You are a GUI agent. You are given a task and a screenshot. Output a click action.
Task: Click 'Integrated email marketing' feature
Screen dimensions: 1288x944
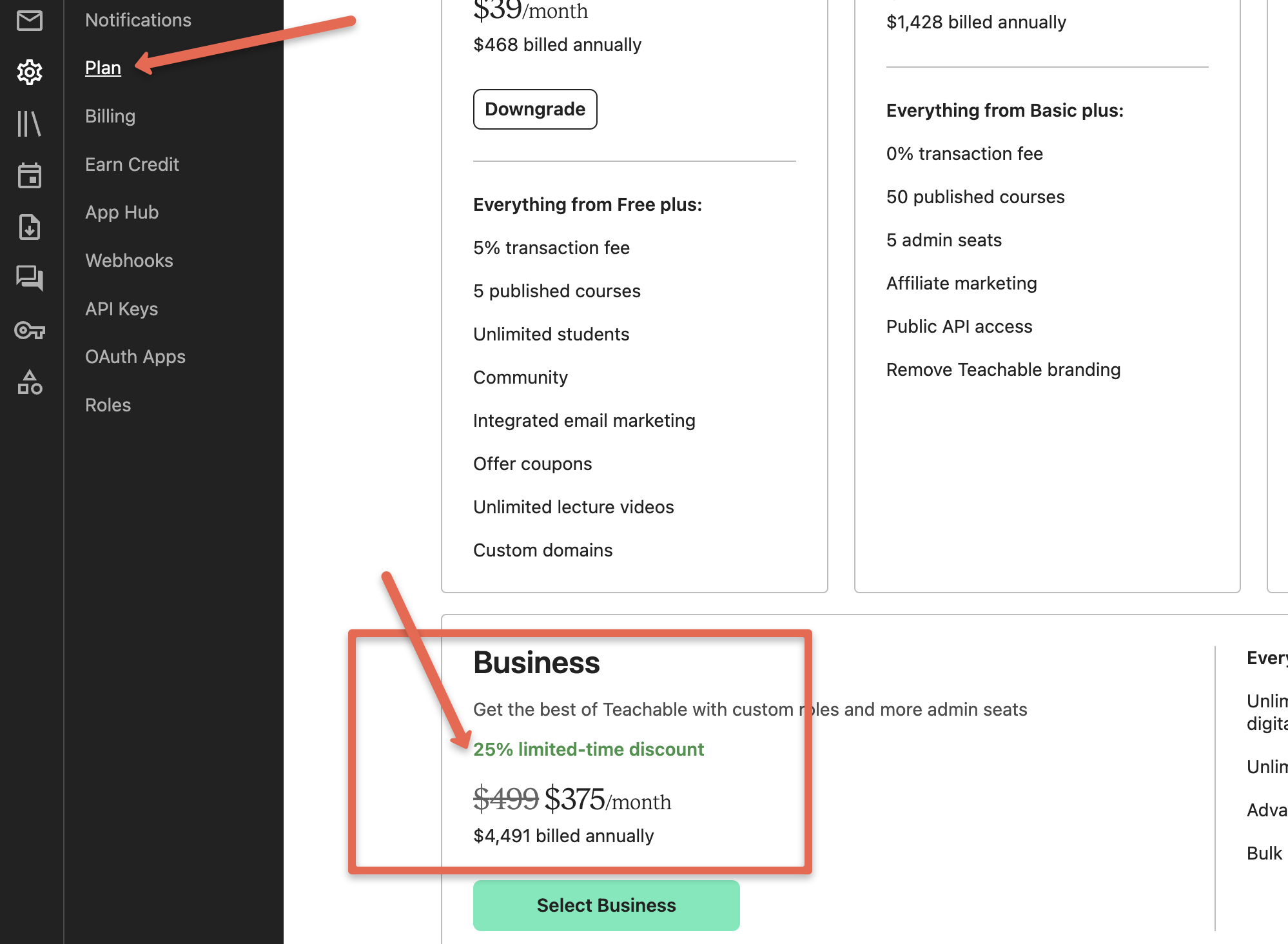coord(584,420)
